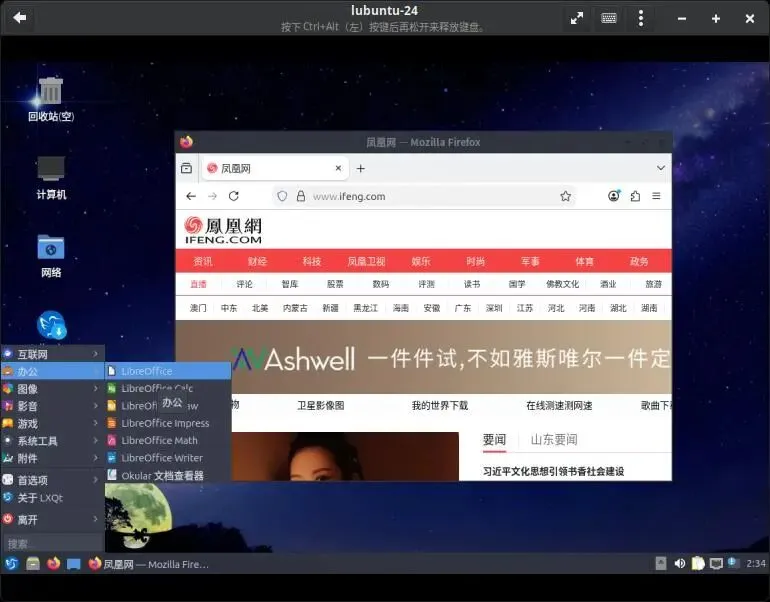Go forward in Firefox history
The image size is (770, 602).
[x=212, y=196]
